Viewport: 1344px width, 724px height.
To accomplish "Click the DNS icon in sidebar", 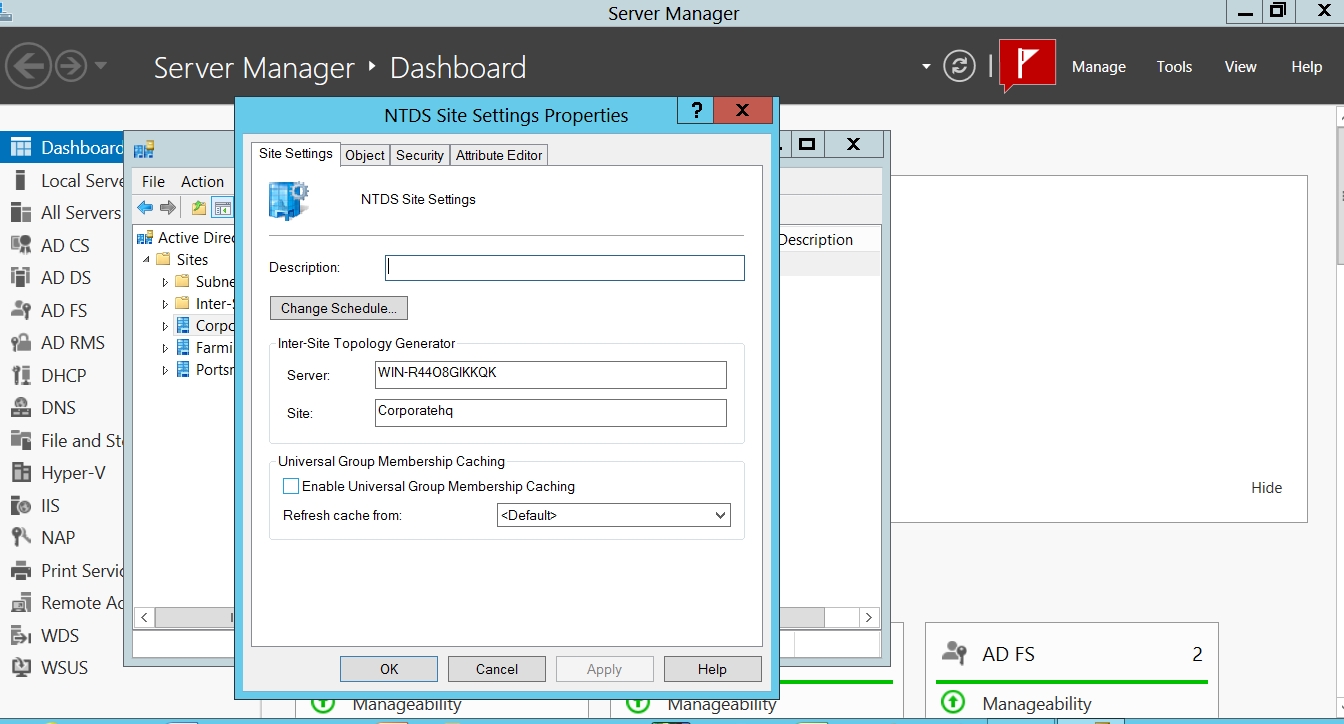I will 21,408.
